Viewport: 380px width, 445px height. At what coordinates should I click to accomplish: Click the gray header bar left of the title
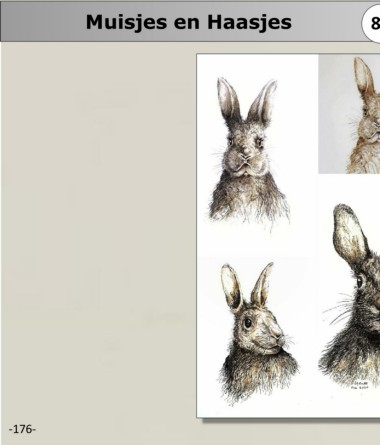[x=43, y=23]
